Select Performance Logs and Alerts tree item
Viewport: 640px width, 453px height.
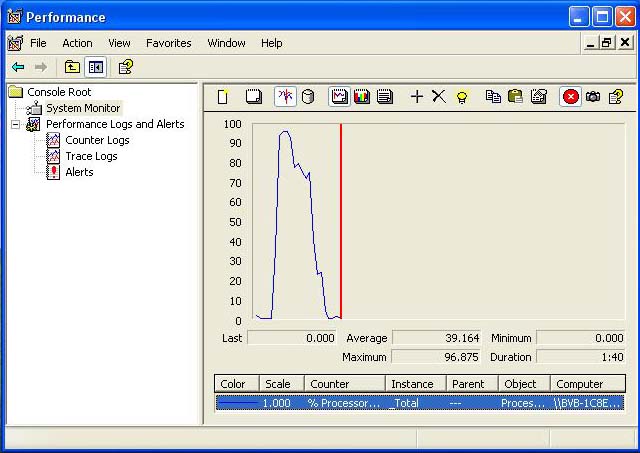115,124
